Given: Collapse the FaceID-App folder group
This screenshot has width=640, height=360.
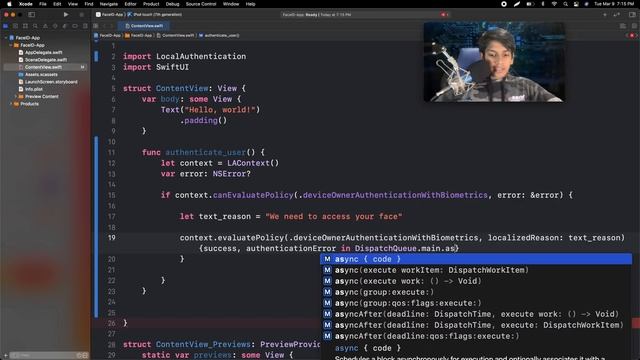Looking at the screenshot, I should coord(11,45).
